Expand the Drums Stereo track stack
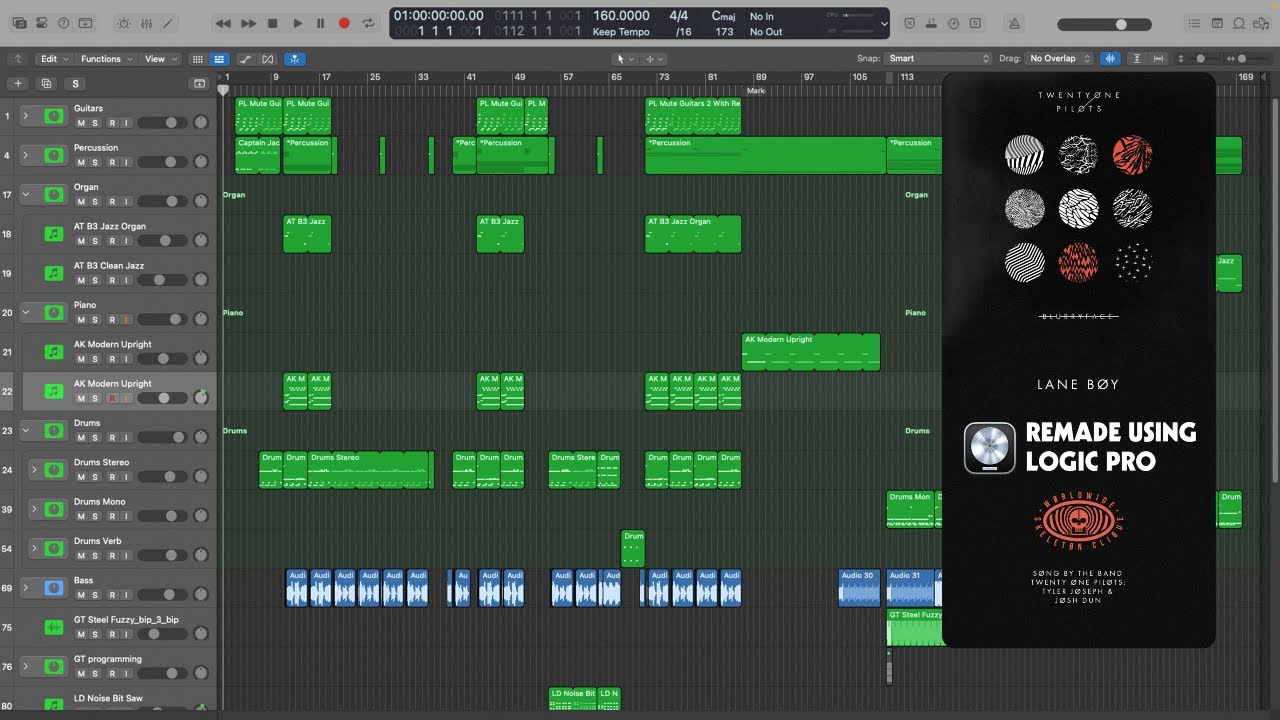The height and width of the screenshot is (720, 1280). [33, 469]
